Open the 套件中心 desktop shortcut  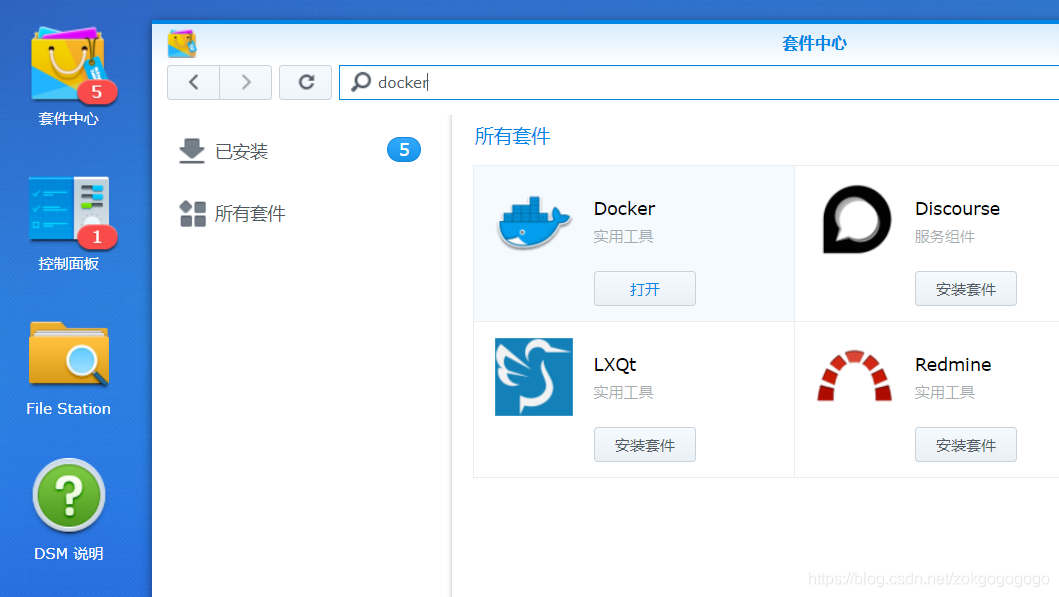point(69,76)
